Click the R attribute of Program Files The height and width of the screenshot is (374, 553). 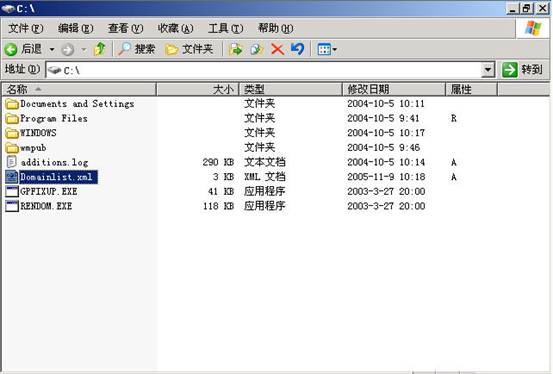454,118
